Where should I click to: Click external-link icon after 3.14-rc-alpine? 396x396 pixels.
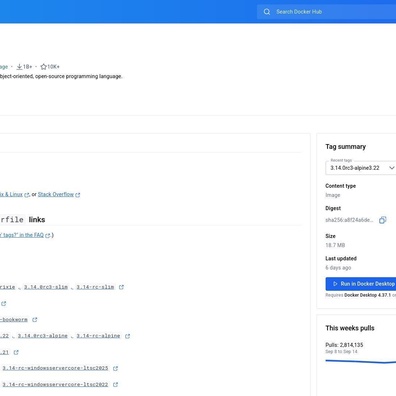coord(127,336)
